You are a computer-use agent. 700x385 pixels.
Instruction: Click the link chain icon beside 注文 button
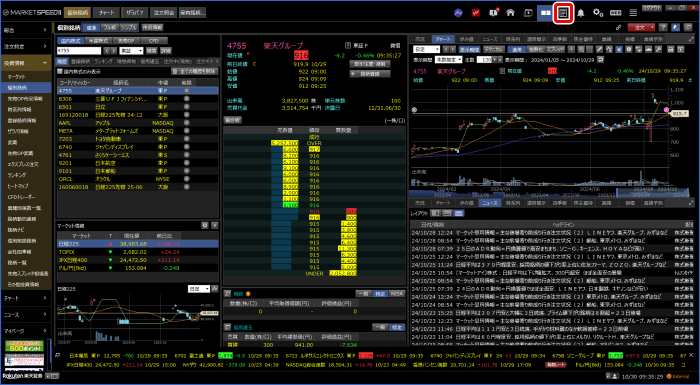619,27
